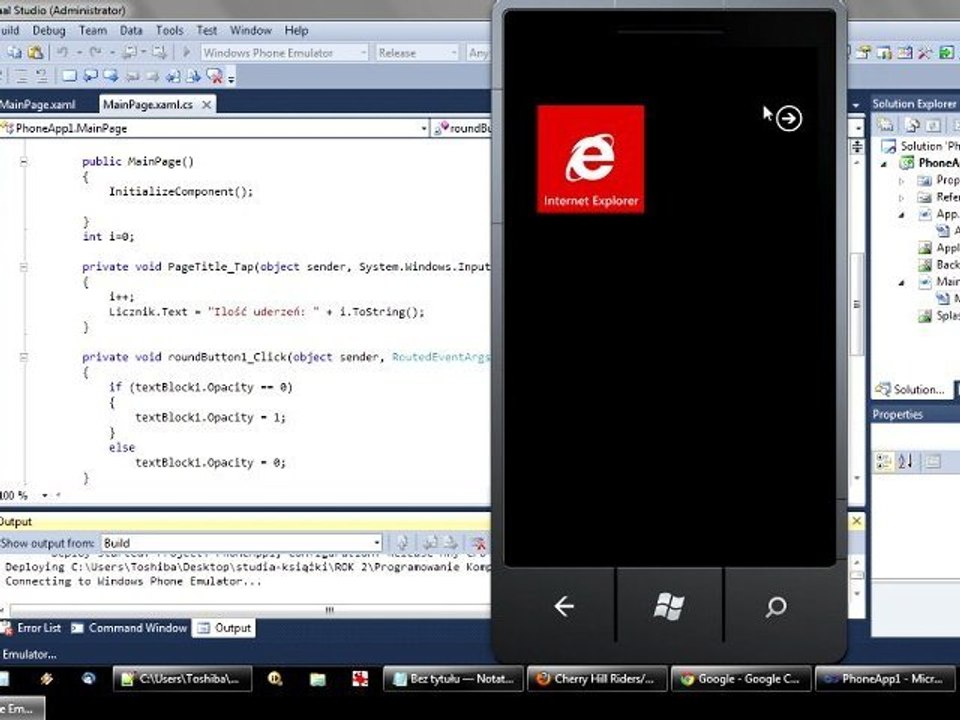Open the Internet Explorer tile in emulator

click(x=590, y=159)
